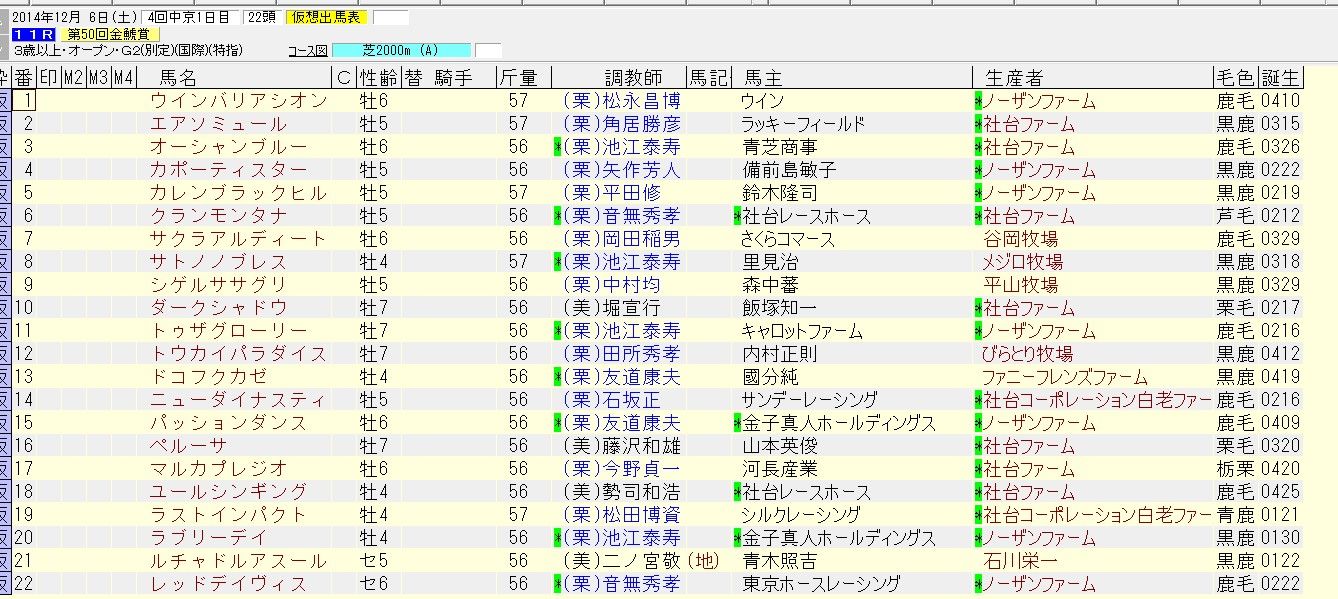Image resolution: width=1338 pixels, height=599 pixels.
Task: Click green marker beside trainer in レッドデイヴィス row
Action: click(x=557, y=584)
